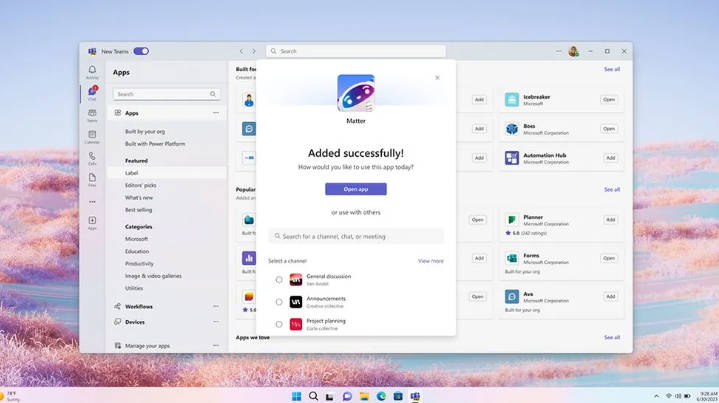Viewport: 719px width, 403px height.
Task: Open Windows taskbar Search
Action: [x=313, y=396]
